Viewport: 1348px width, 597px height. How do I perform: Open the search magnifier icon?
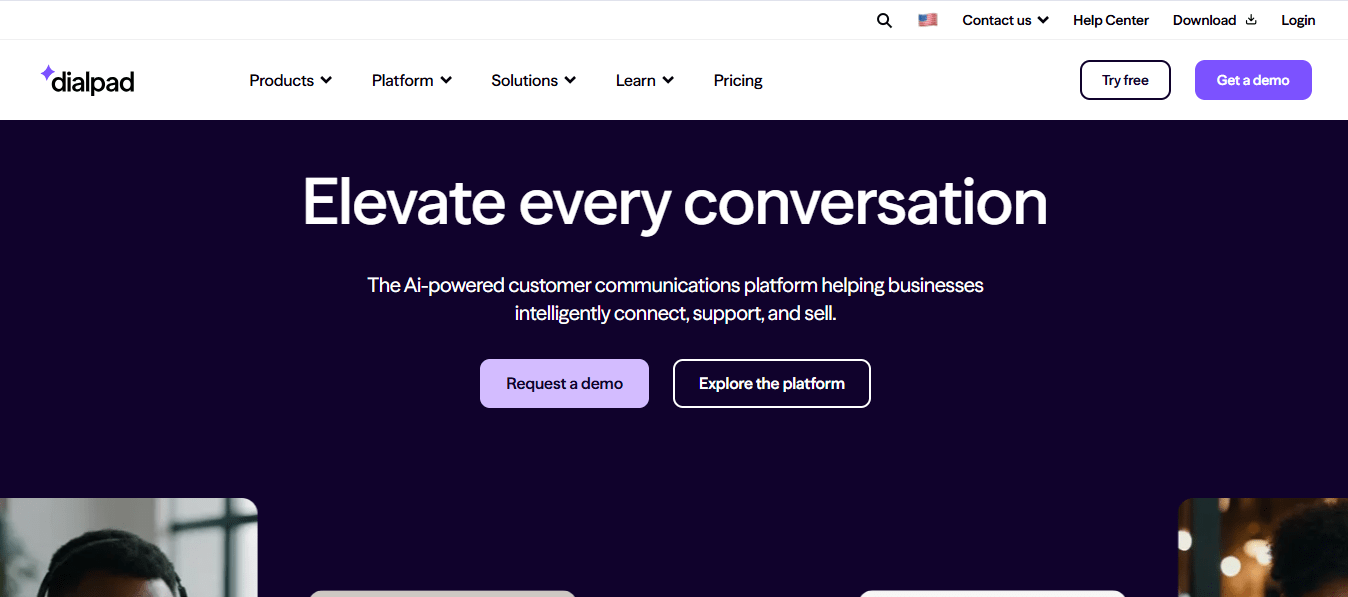pyautogui.click(x=884, y=20)
